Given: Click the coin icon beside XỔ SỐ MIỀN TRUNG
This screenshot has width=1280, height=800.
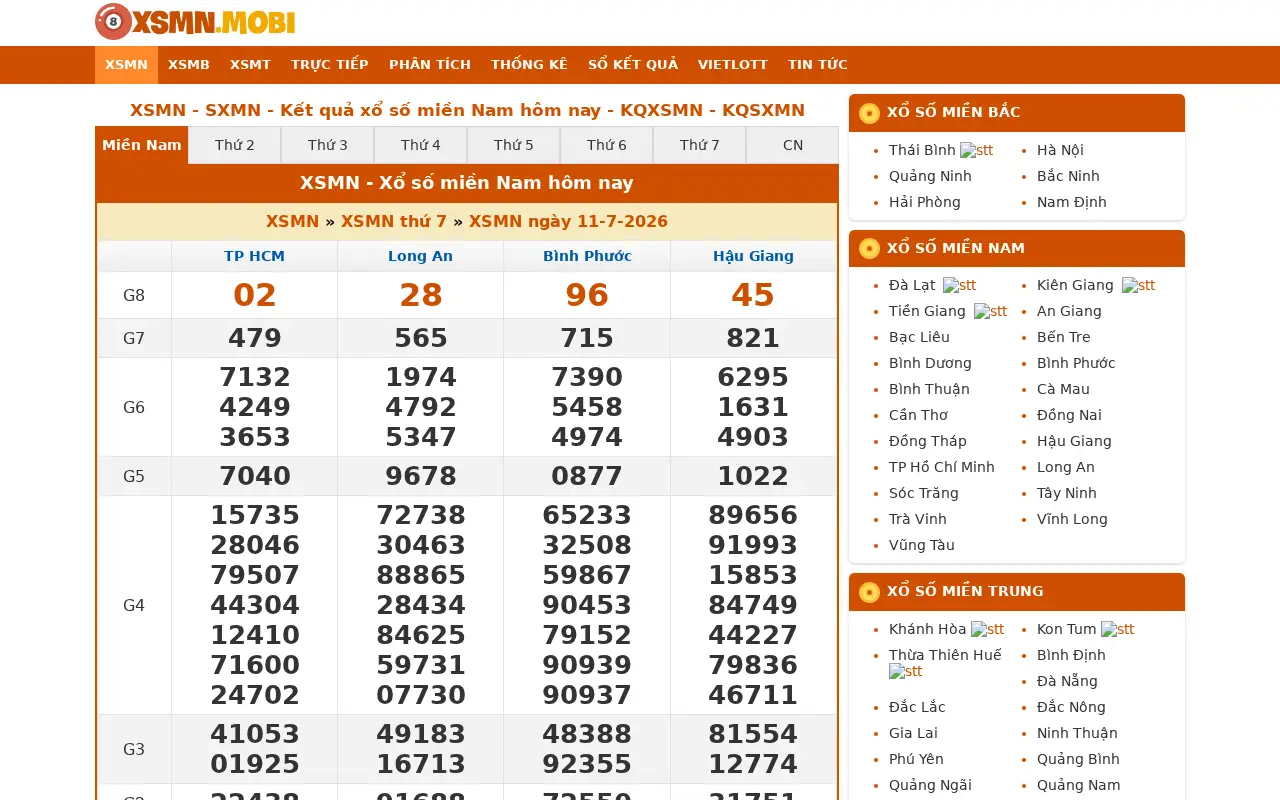Looking at the screenshot, I should 869,592.
